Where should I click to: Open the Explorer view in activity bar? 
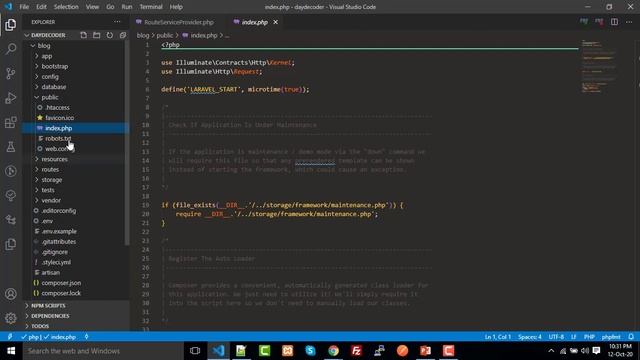point(11,25)
